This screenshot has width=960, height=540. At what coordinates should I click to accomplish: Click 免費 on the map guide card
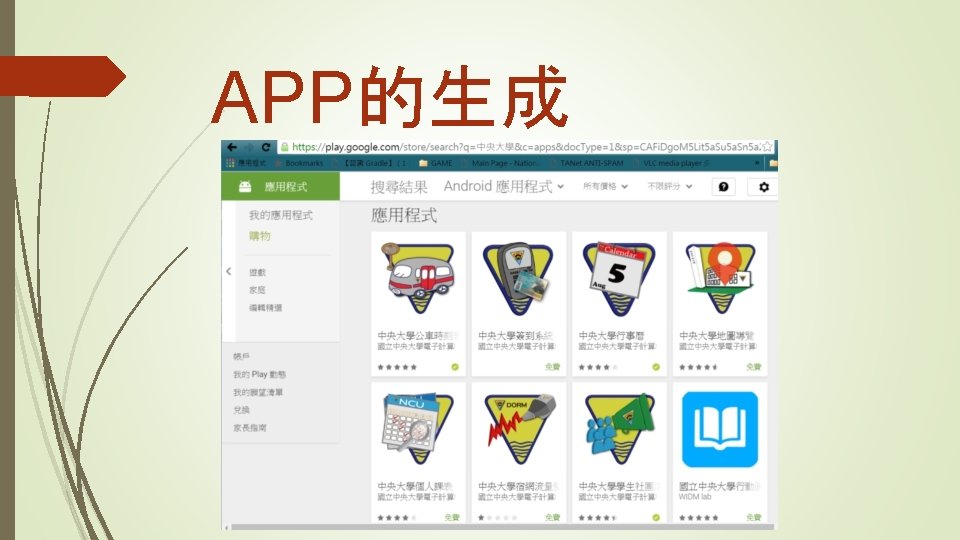(x=753, y=367)
